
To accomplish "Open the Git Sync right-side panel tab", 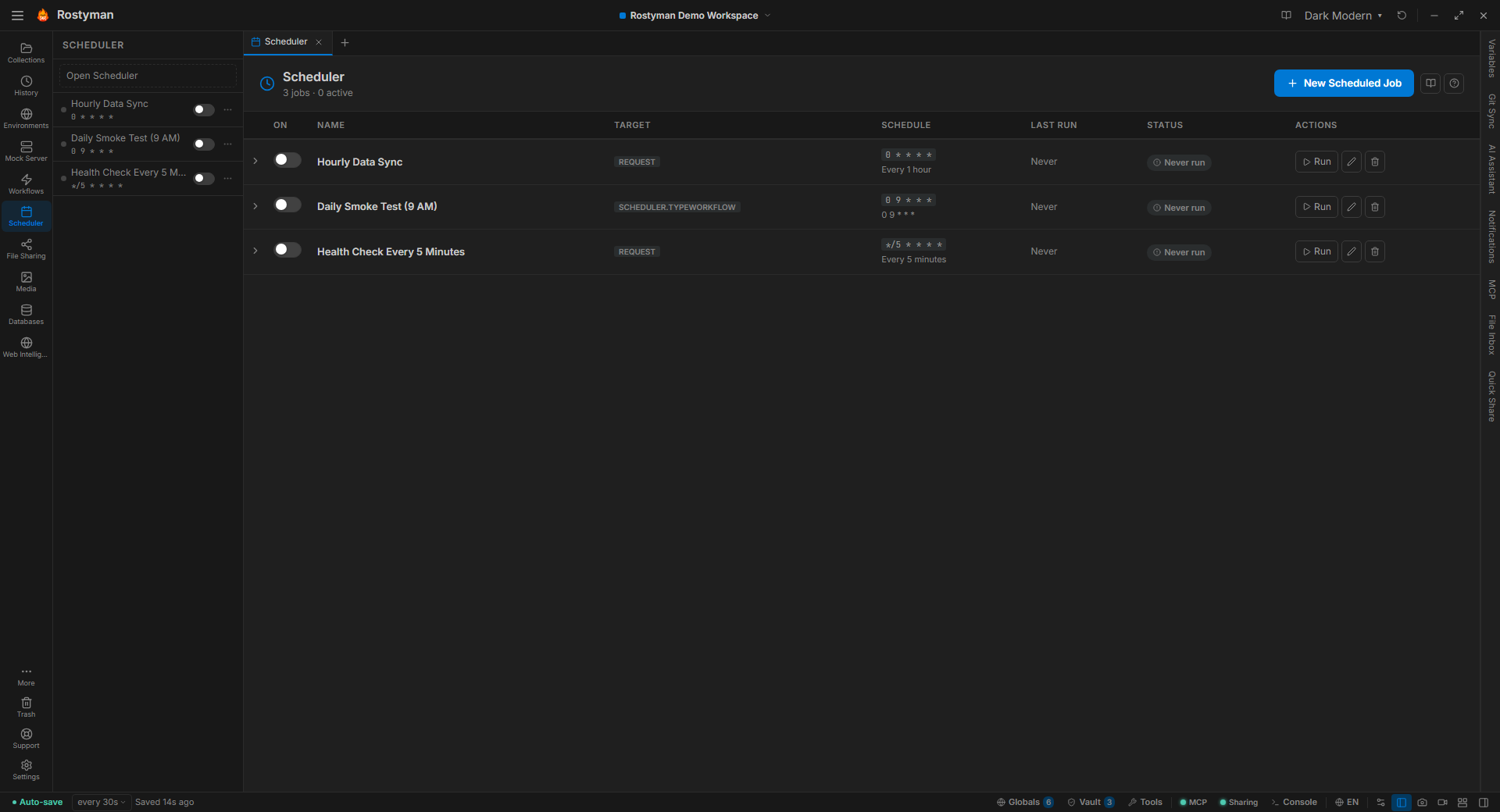I will [1491, 111].
